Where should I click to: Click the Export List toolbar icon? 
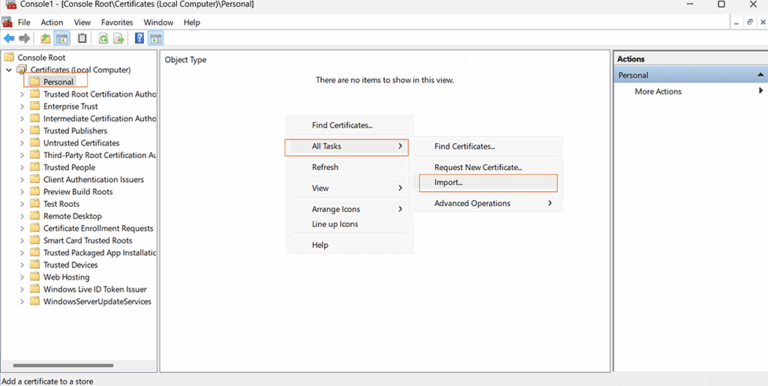click(119, 38)
